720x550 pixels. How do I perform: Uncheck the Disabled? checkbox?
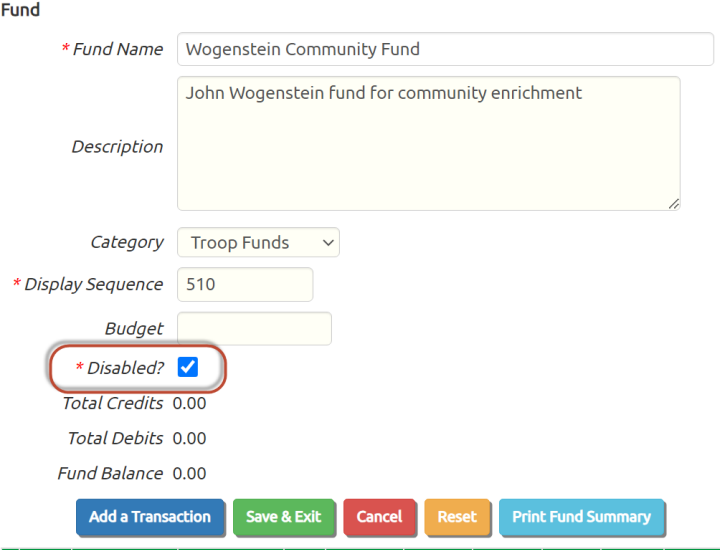(x=187, y=367)
